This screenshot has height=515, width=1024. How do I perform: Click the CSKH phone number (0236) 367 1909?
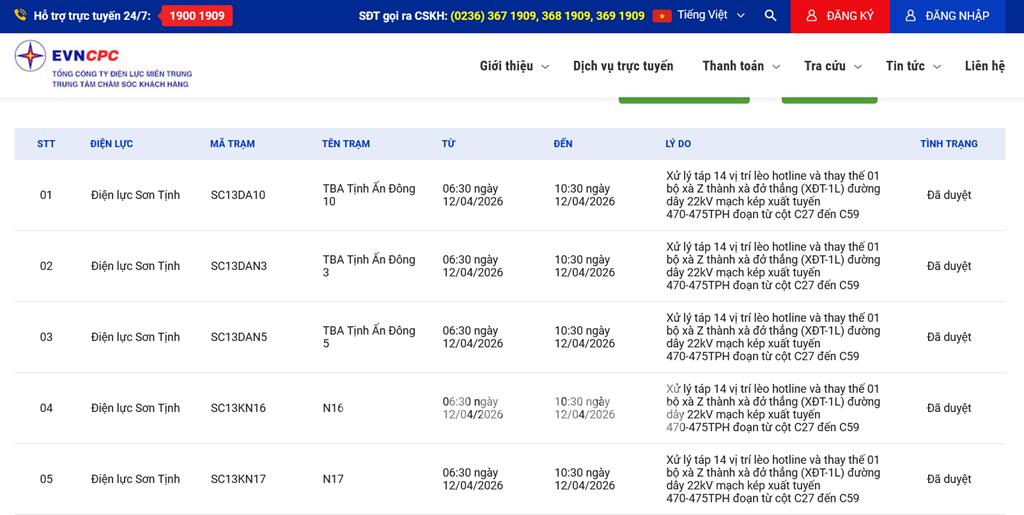pyautogui.click(x=493, y=16)
